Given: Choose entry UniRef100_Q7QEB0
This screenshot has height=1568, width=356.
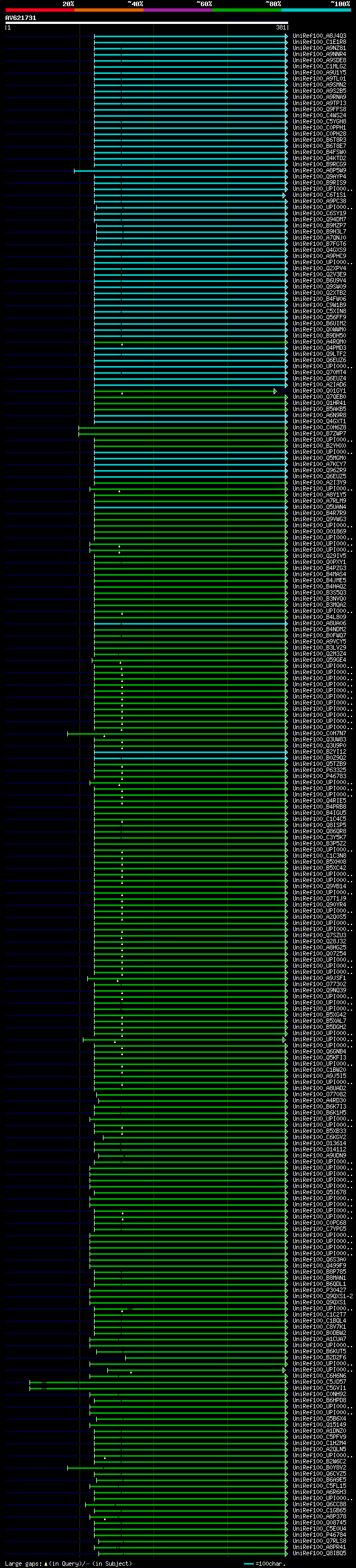Looking at the screenshot, I should click(319, 398).
